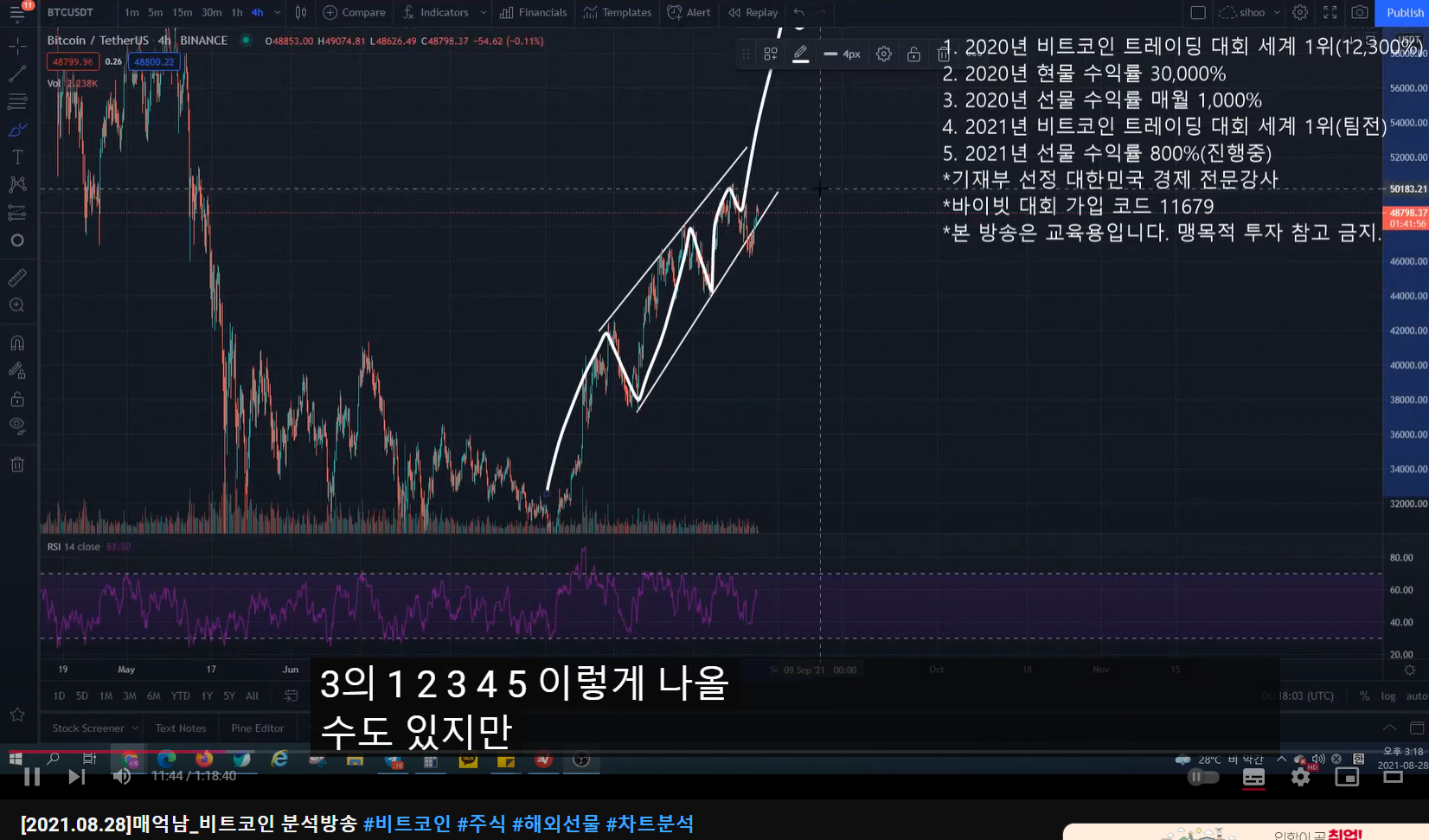The width and height of the screenshot is (1429, 840).
Task: Select the ruler measure tool
Action: tap(17, 278)
